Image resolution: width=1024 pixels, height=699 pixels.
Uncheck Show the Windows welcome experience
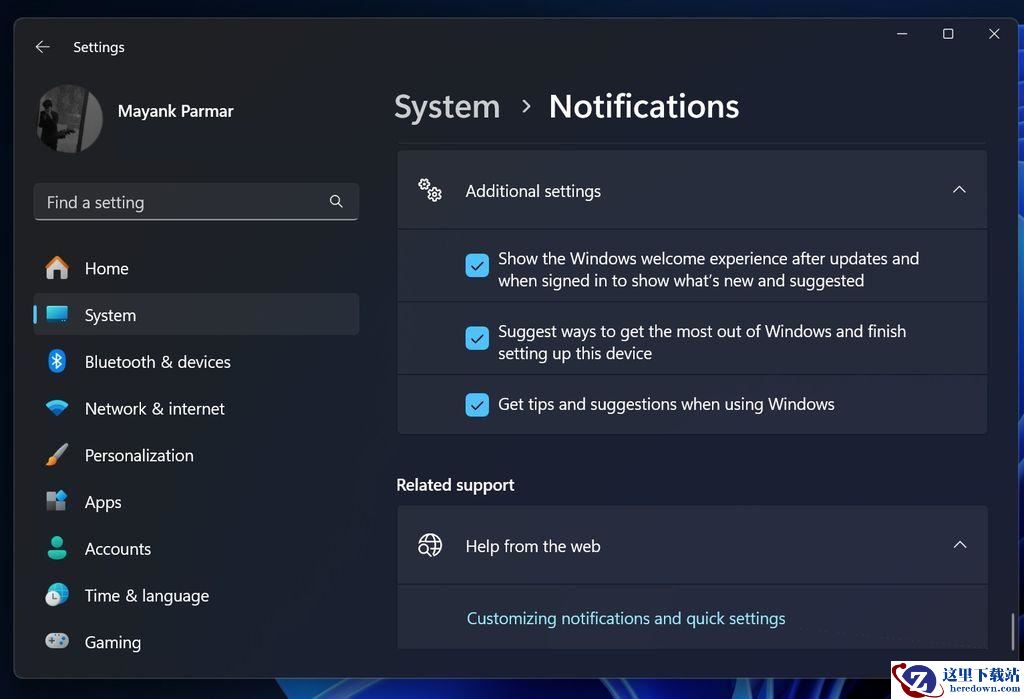(x=477, y=265)
